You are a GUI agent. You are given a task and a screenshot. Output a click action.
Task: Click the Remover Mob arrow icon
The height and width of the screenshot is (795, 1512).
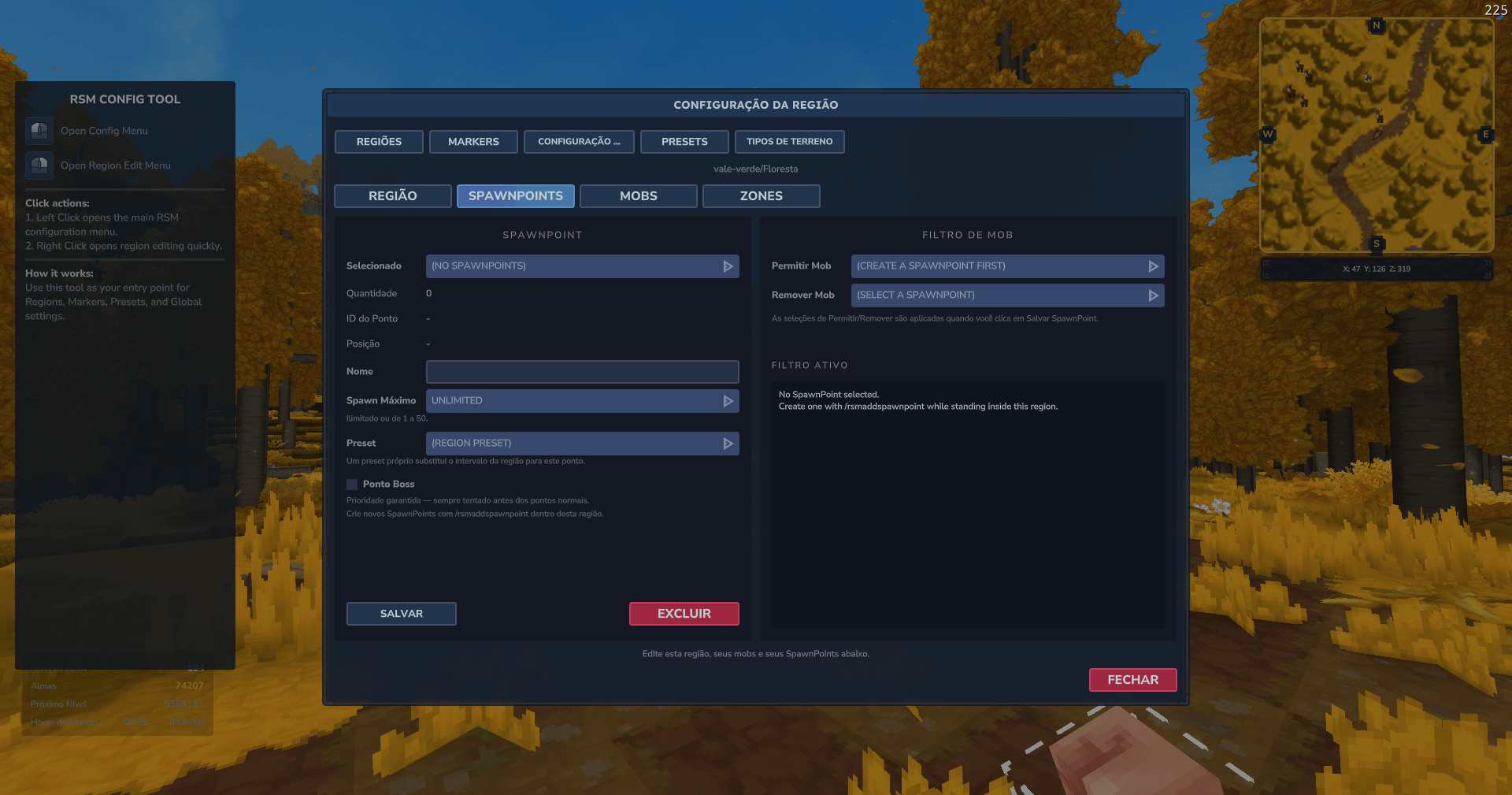click(x=1154, y=295)
